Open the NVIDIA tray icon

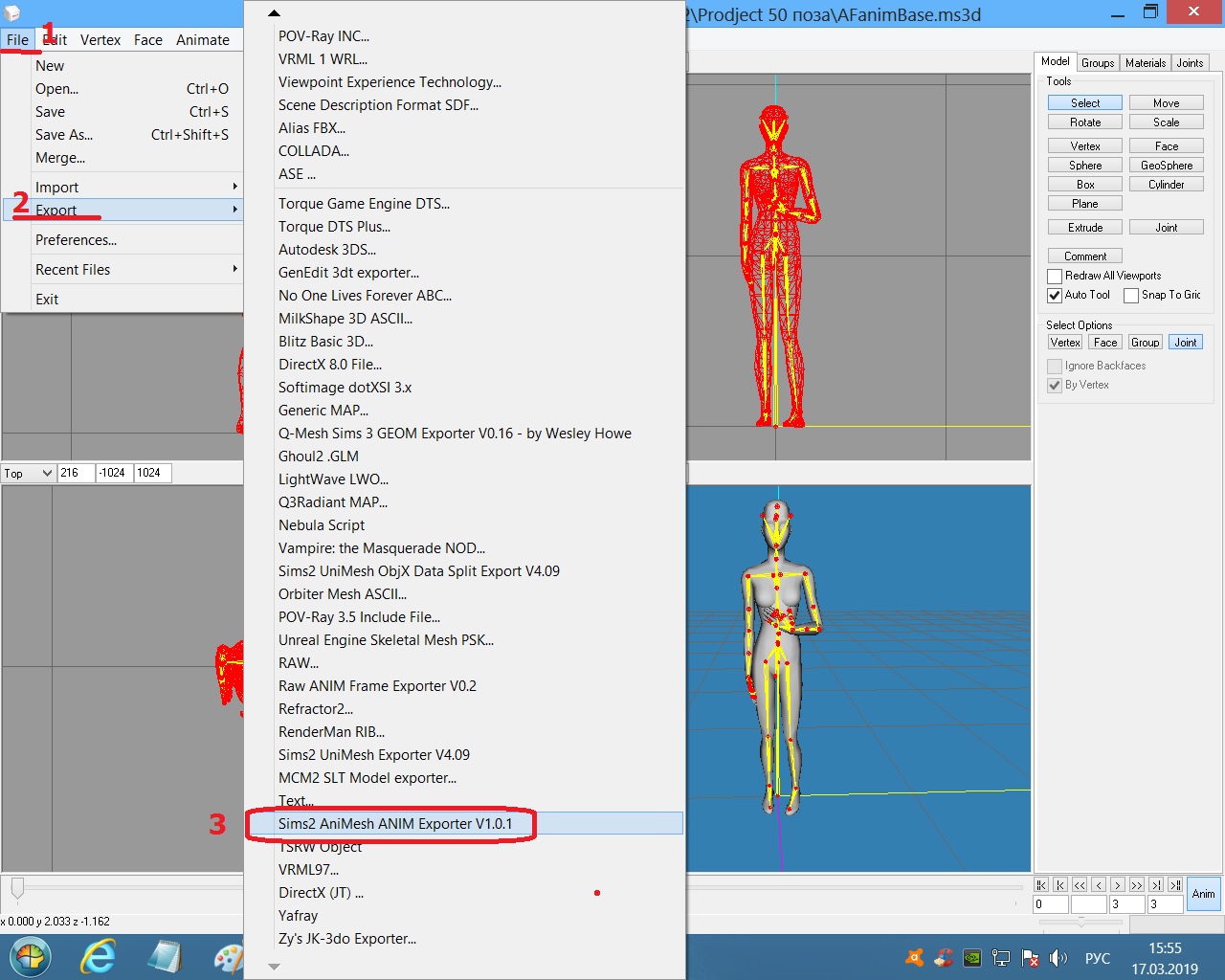pyautogui.click(x=971, y=957)
